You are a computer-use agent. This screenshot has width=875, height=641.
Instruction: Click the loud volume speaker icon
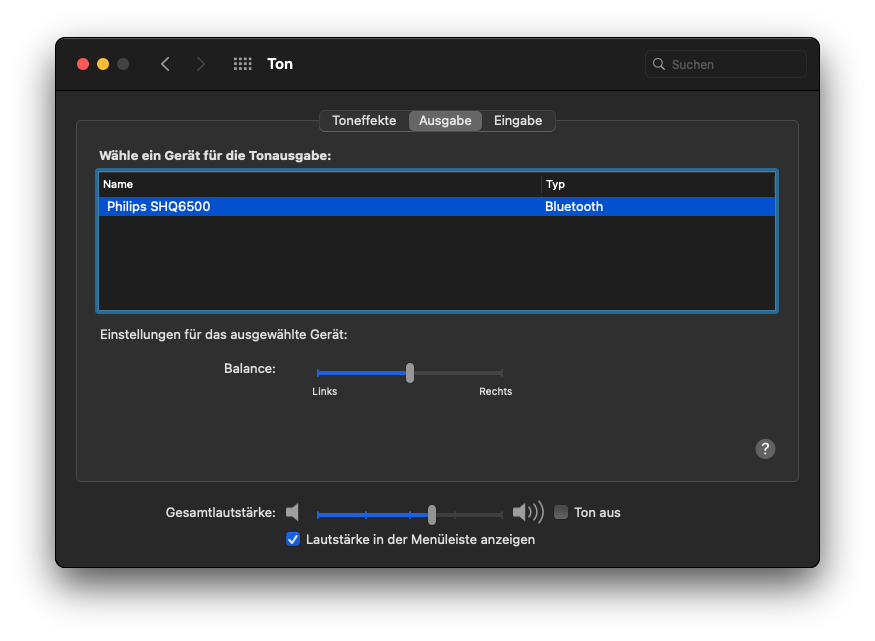tap(528, 512)
